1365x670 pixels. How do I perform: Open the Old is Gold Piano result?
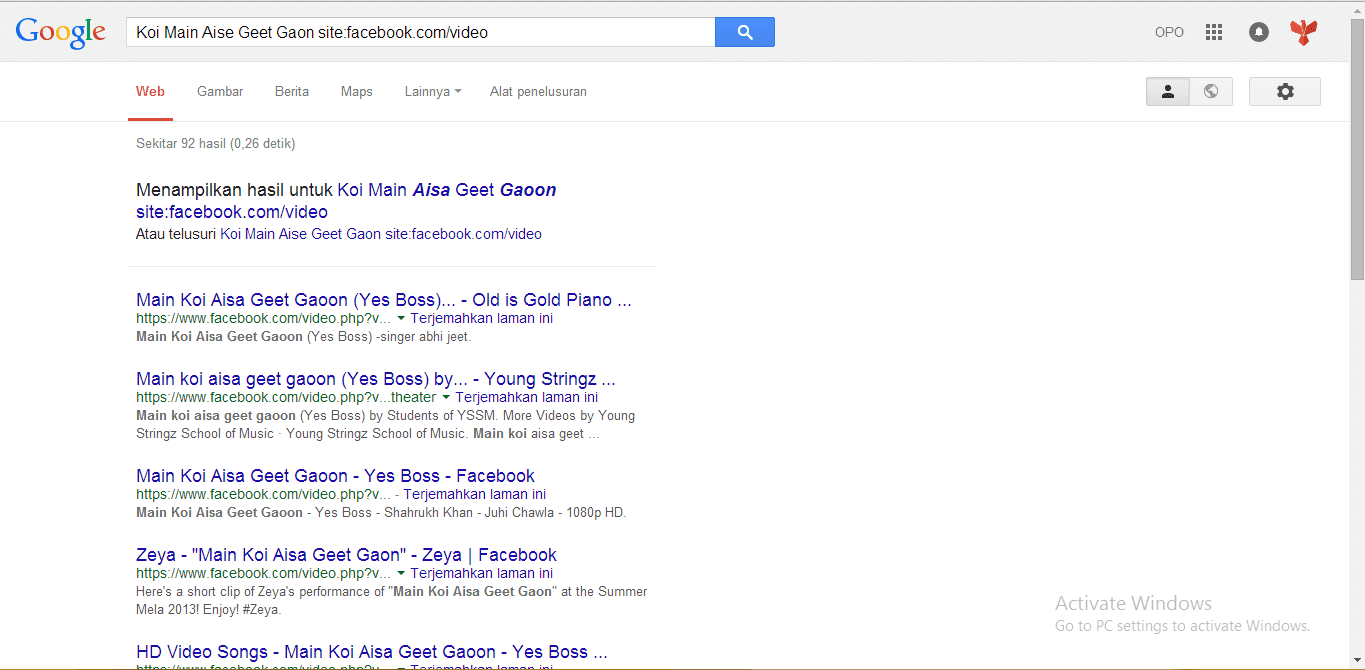pyautogui.click(x=384, y=300)
